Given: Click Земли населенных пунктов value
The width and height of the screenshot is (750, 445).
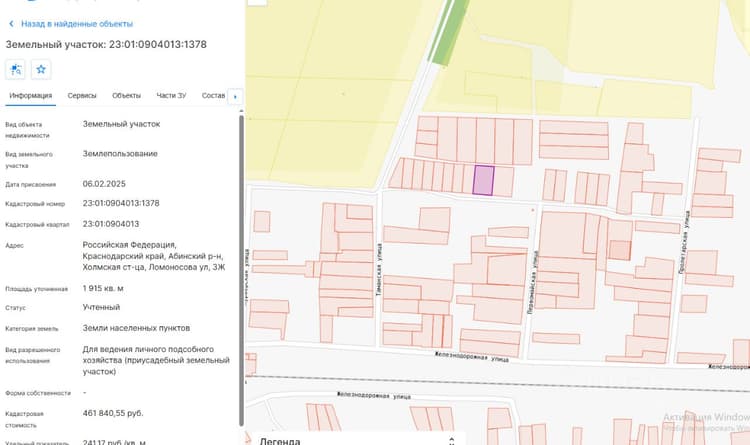Looking at the screenshot, I should [136, 328].
